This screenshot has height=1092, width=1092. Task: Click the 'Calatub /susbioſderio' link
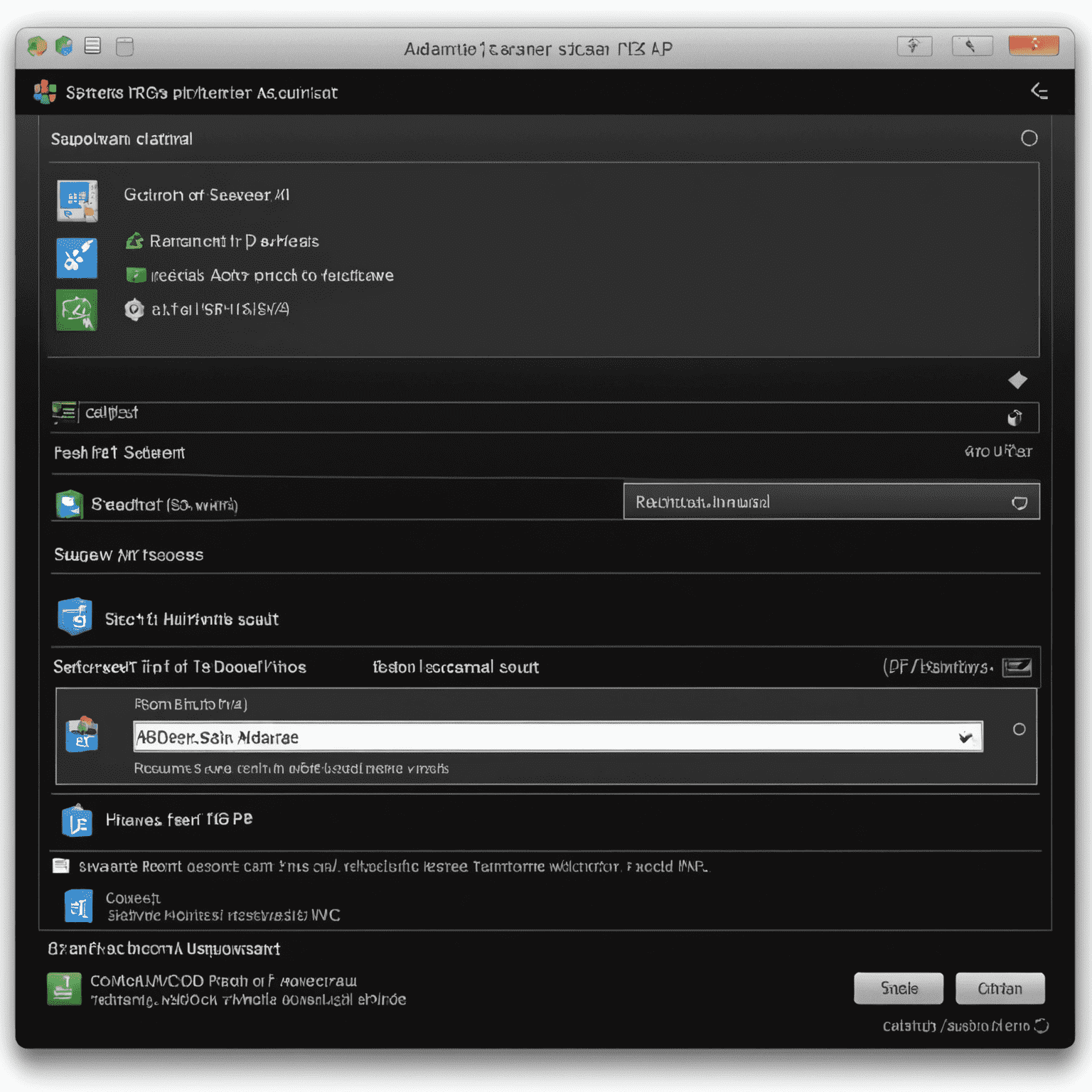pyautogui.click(x=956, y=1026)
